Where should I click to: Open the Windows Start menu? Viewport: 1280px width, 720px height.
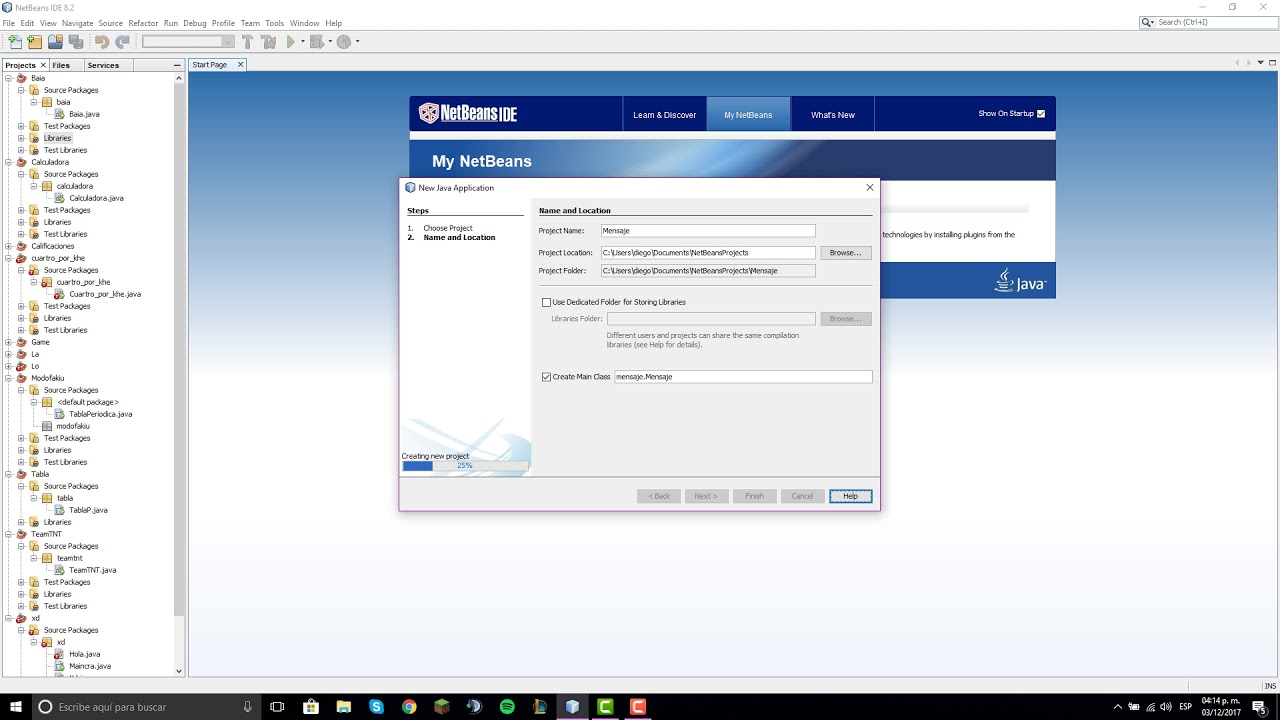click(15, 707)
